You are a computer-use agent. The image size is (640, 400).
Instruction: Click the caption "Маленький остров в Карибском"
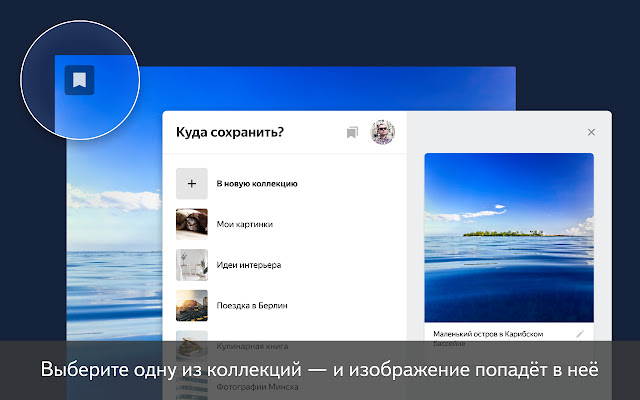[x=488, y=334]
